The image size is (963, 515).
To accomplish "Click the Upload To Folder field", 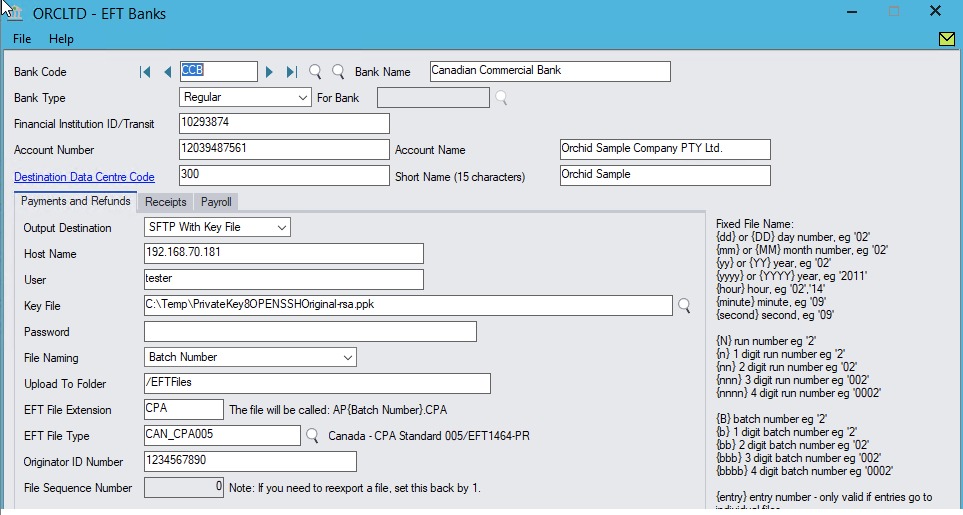I will click(318, 383).
